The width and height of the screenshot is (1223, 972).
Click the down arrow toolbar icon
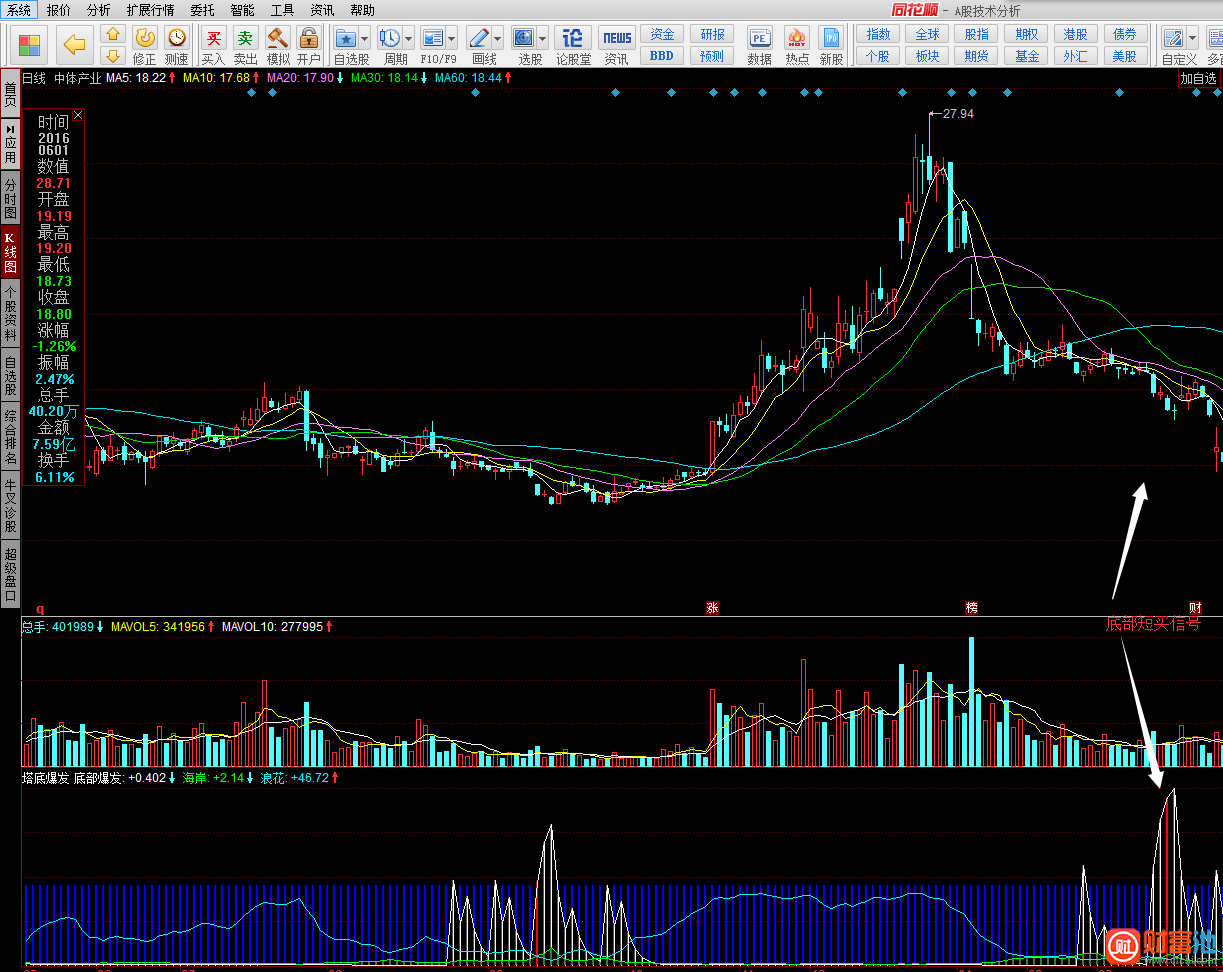coord(113,55)
